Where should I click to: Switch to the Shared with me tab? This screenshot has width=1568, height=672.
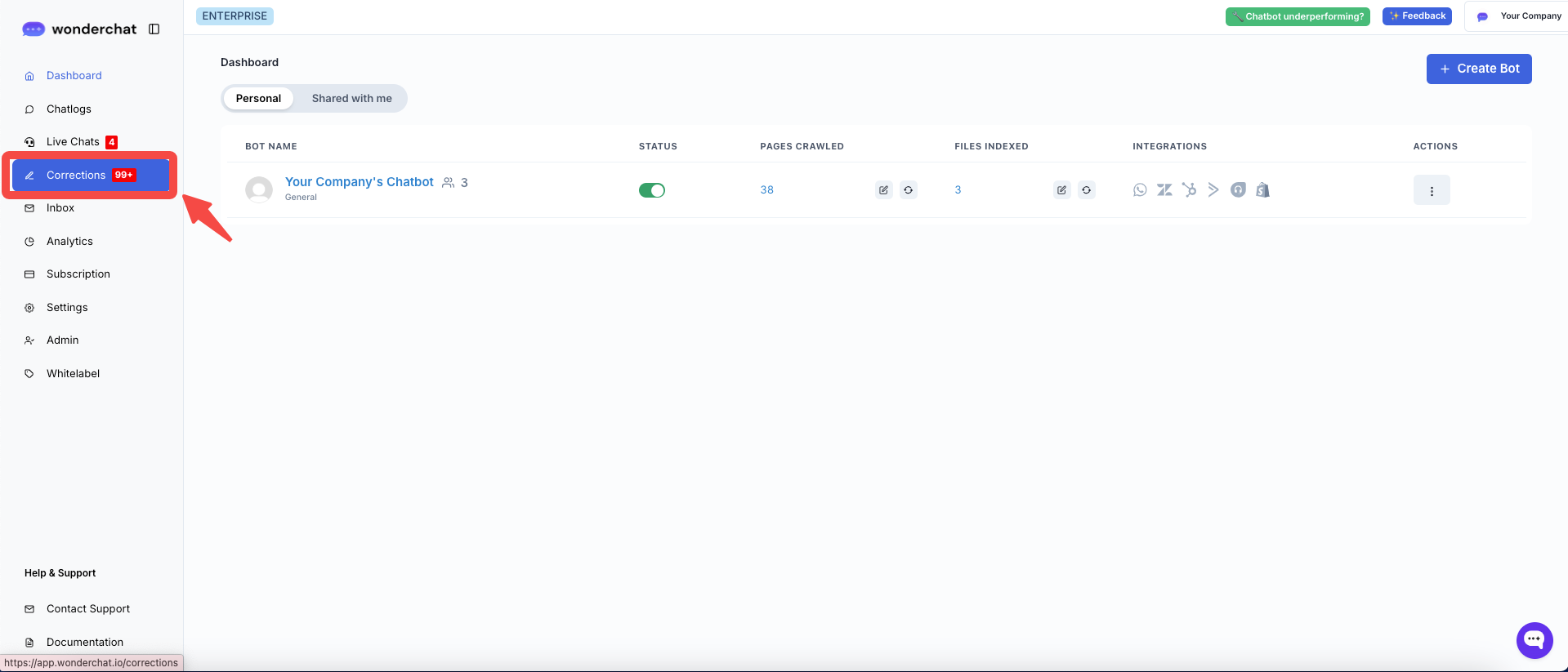pyautogui.click(x=351, y=99)
